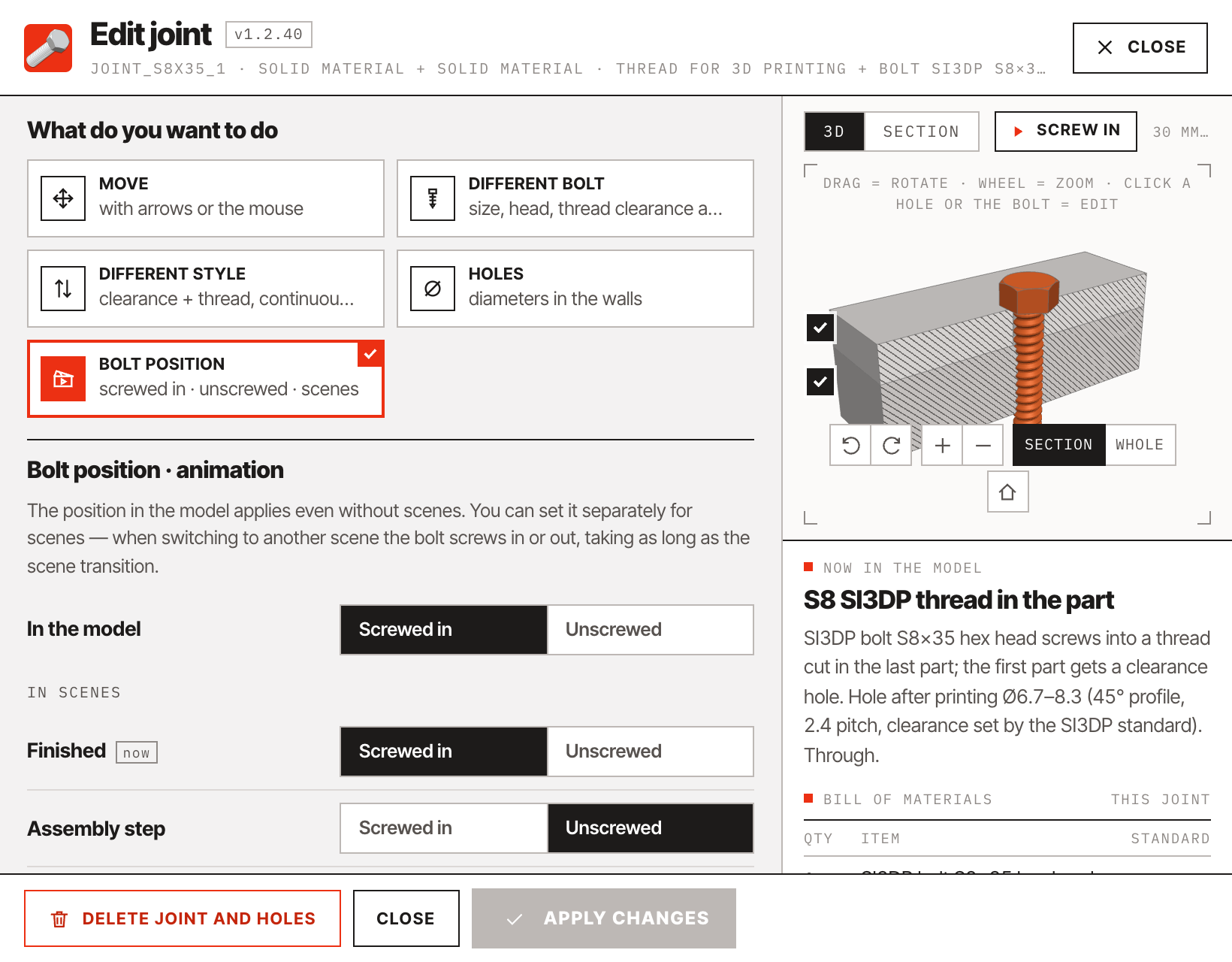Toggle the lower part visibility checkbox
Viewport: 1232px width, 962px height.
click(x=820, y=382)
